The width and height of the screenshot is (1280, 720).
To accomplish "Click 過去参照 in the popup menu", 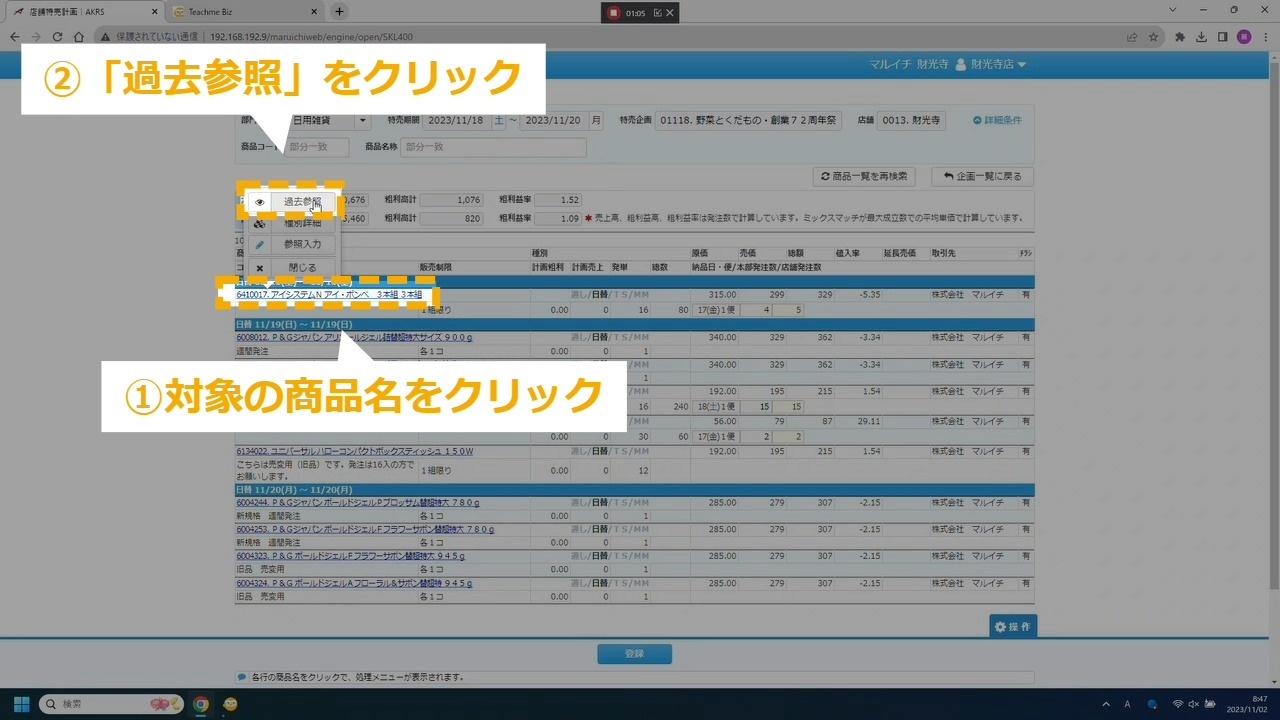I will pyautogui.click(x=302, y=202).
